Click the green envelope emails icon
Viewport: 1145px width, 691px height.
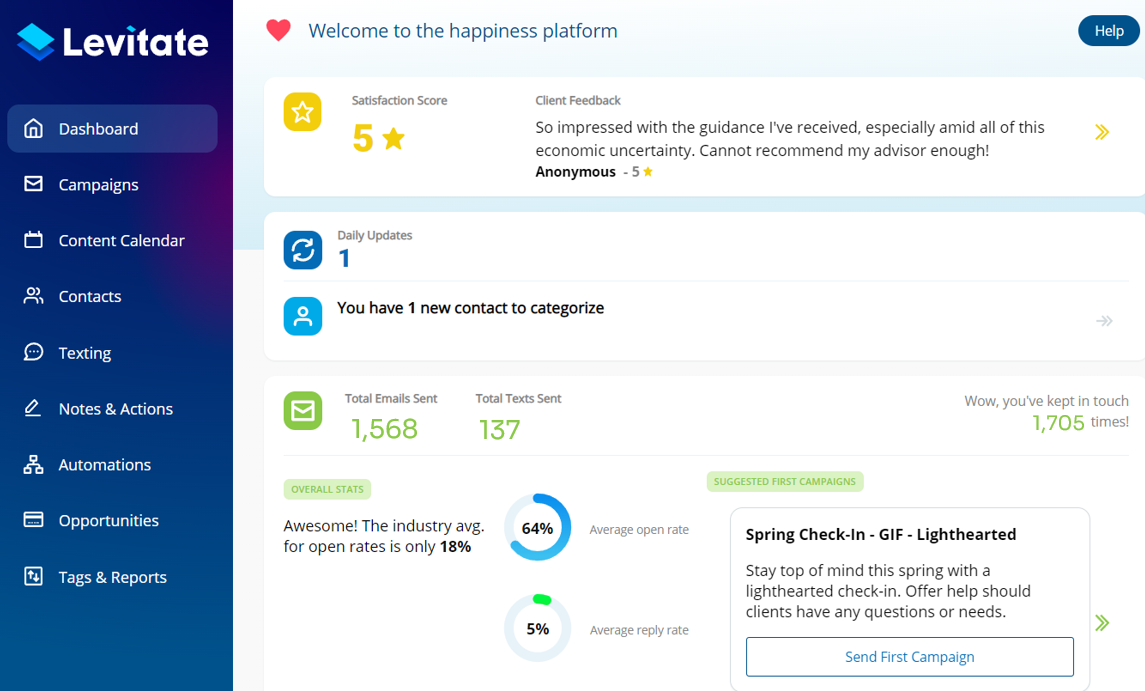(x=302, y=410)
